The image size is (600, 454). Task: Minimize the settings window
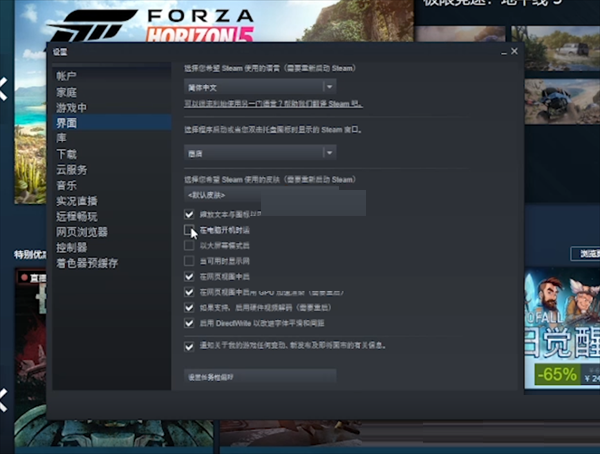(x=502, y=50)
